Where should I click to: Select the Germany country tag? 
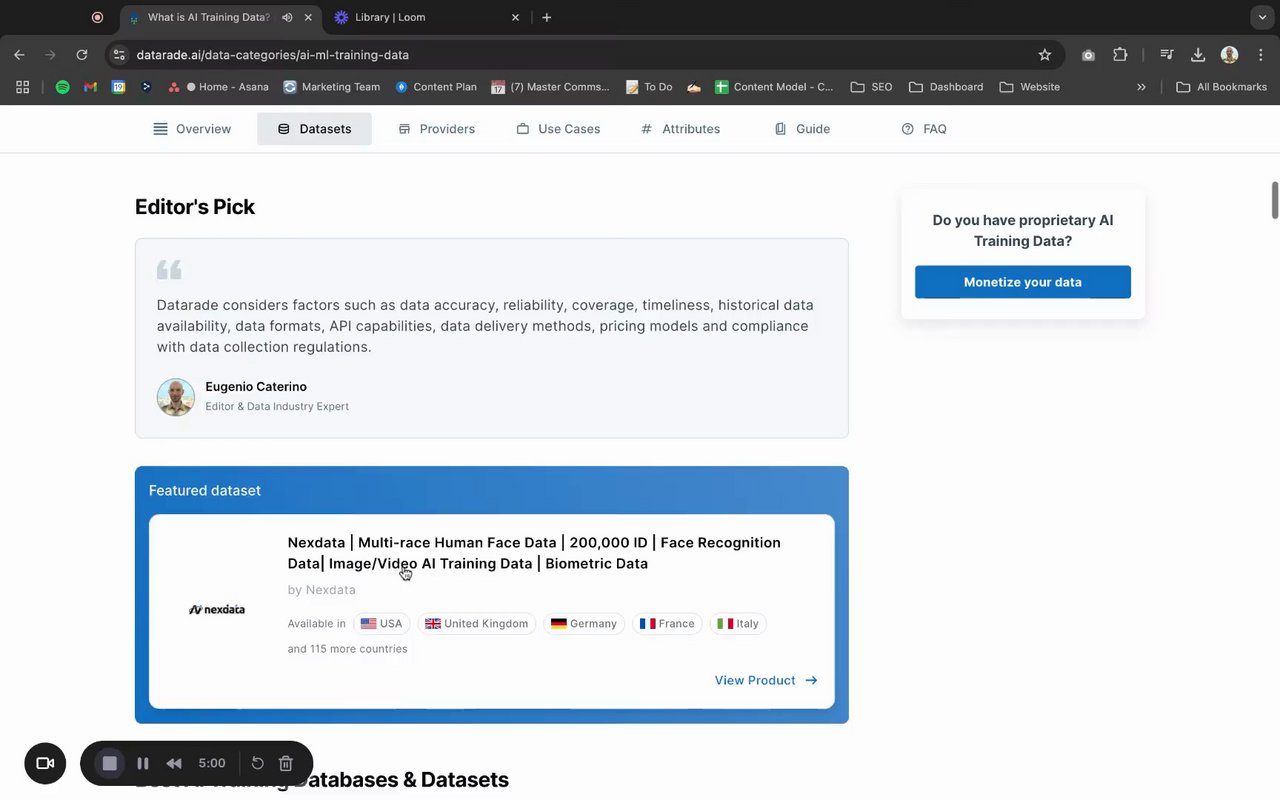point(584,624)
